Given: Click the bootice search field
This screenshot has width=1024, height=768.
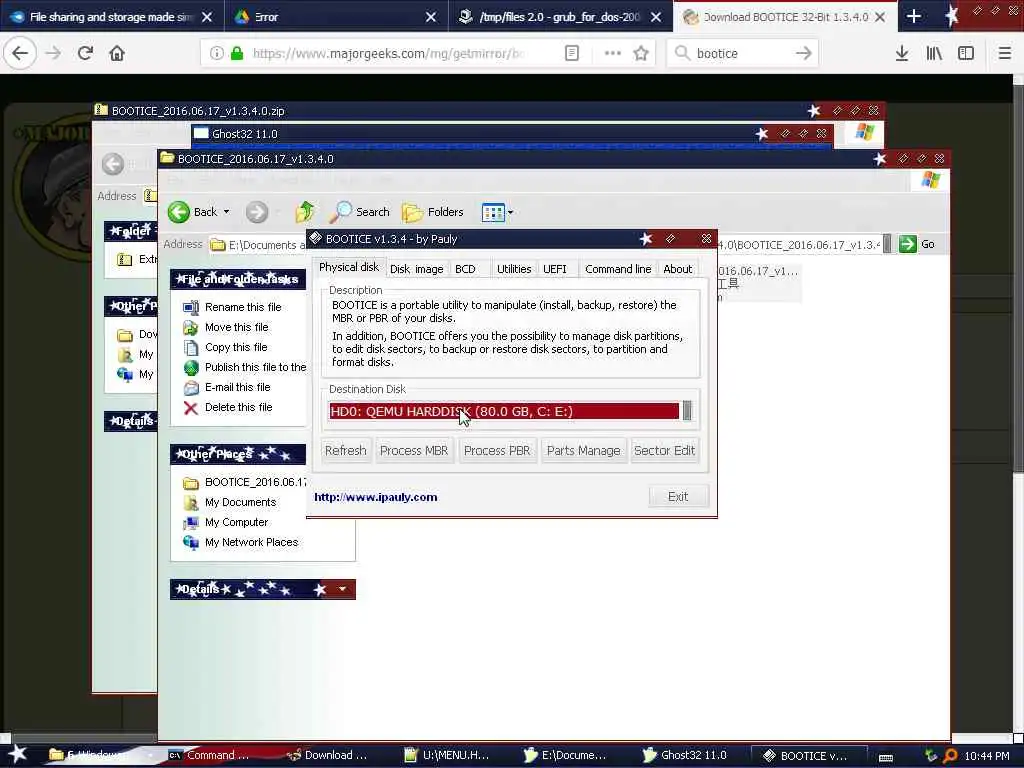Looking at the screenshot, I should click(x=744, y=54).
